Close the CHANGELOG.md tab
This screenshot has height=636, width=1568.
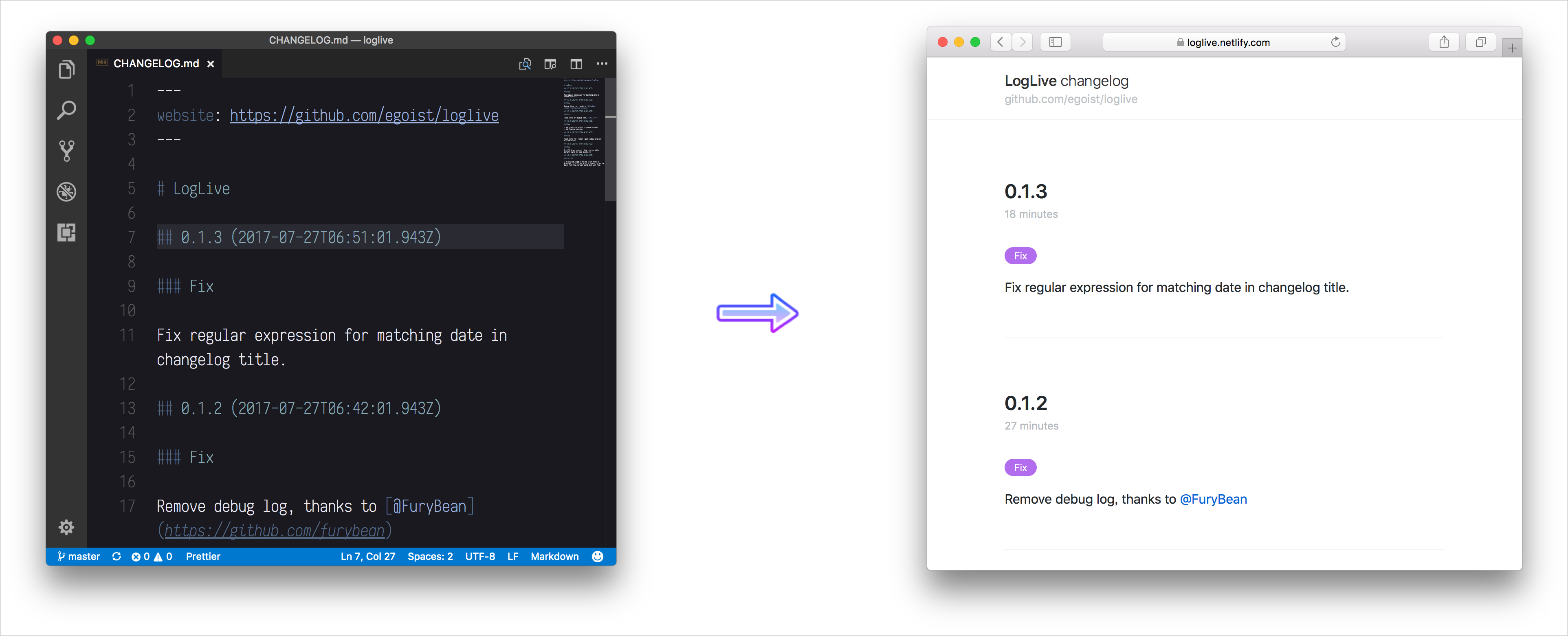coord(211,64)
